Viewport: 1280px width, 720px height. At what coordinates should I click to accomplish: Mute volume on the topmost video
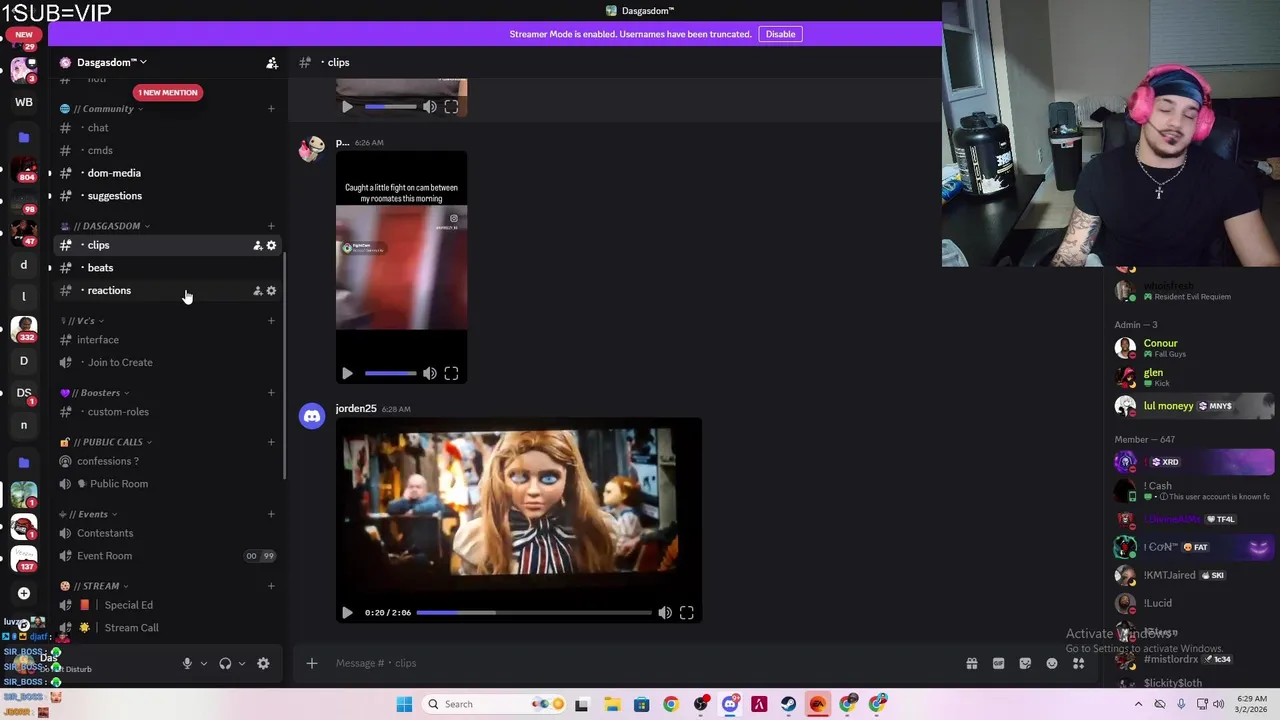[x=429, y=106]
